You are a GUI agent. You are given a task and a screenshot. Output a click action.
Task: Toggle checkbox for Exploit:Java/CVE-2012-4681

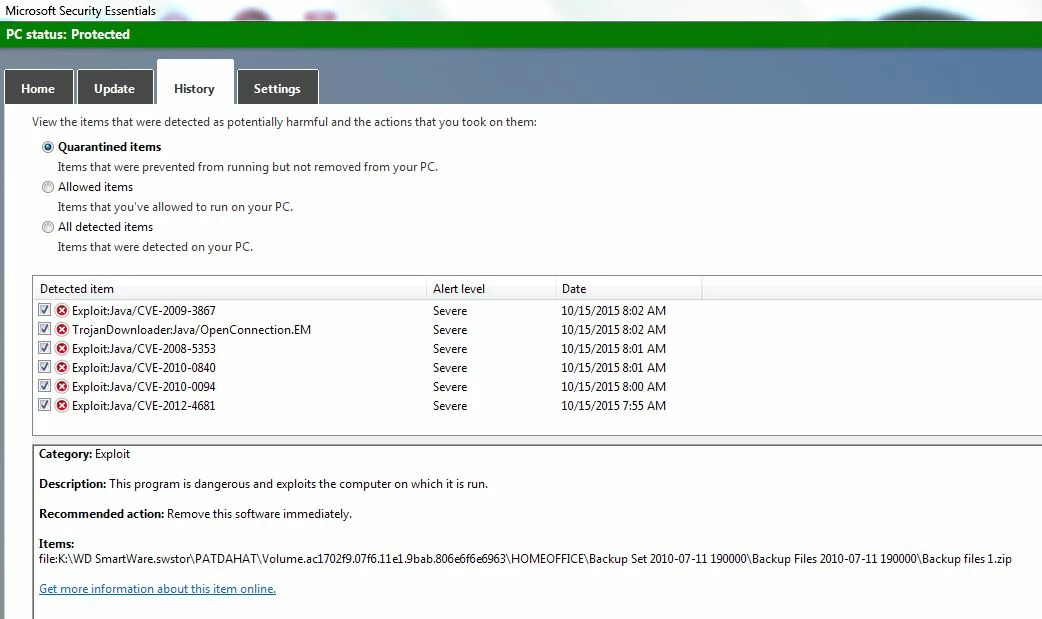45,404
